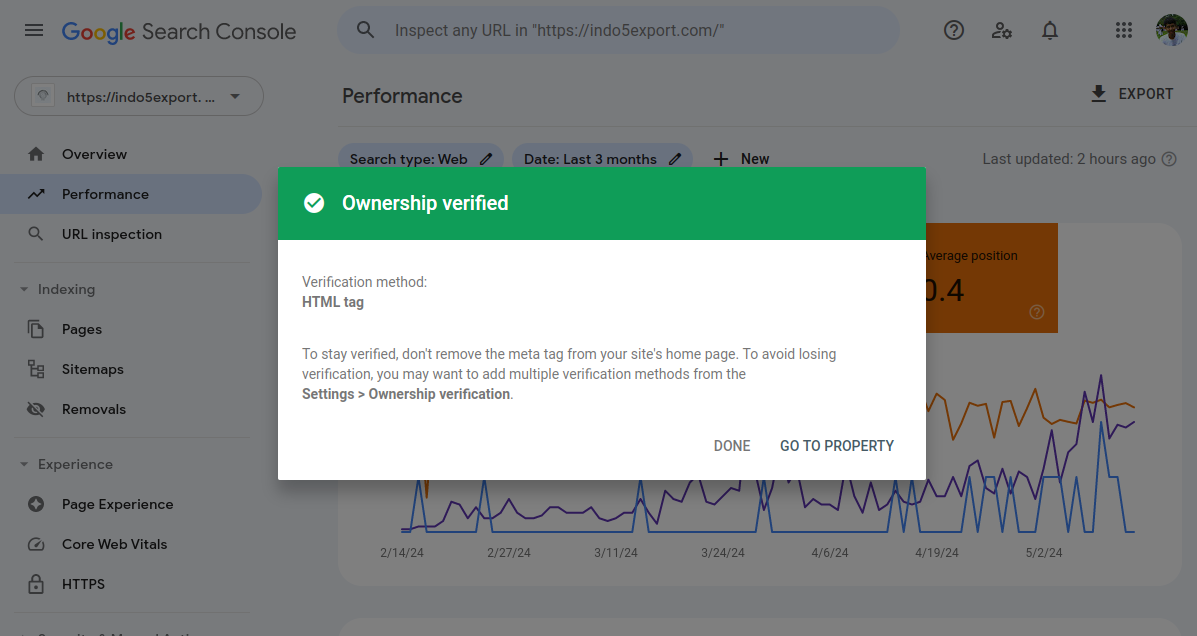Click the 4/6/24 date axis label
This screenshot has width=1197, height=636.
click(830, 553)
